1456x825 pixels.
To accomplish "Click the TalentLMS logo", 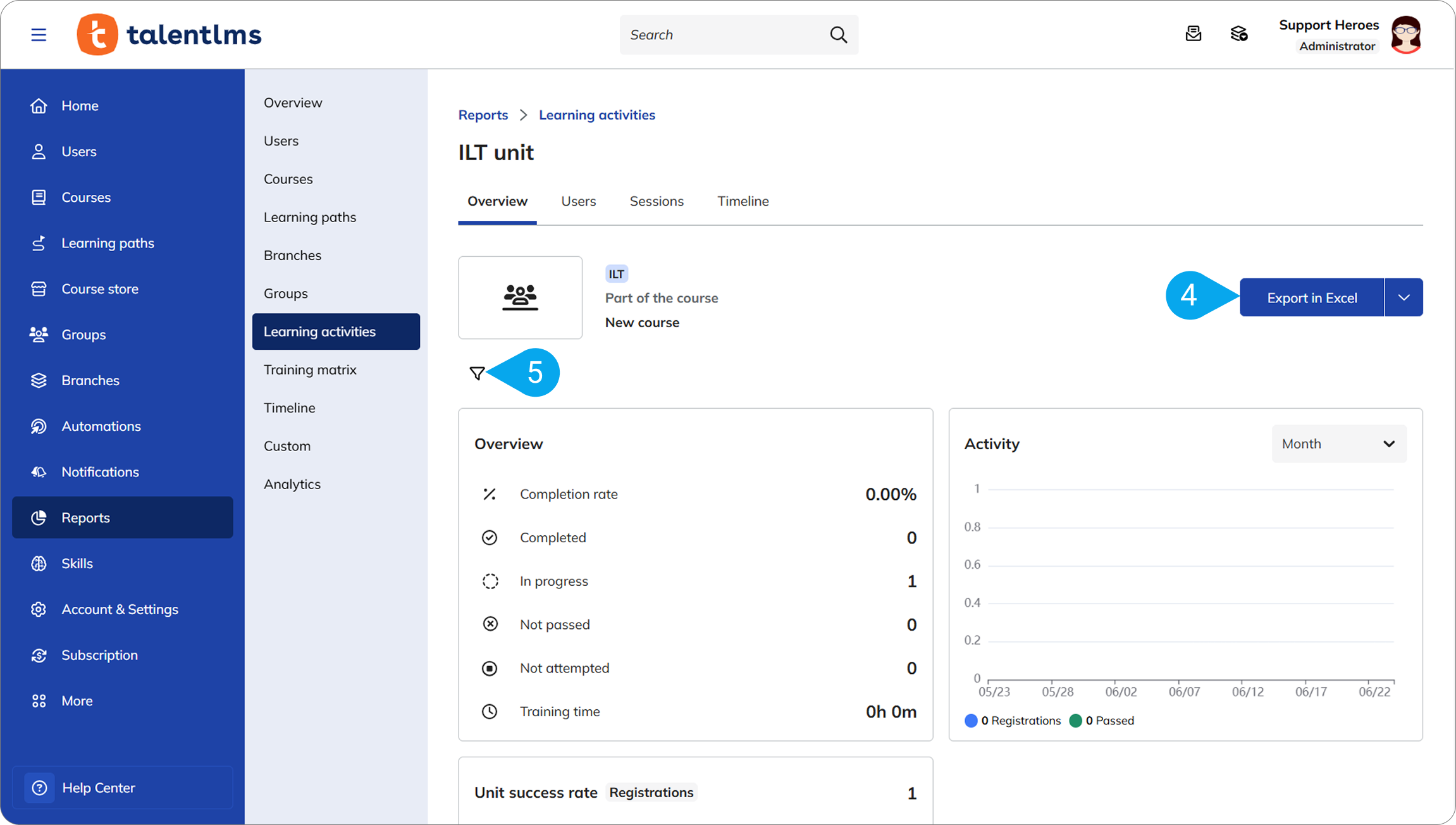I will coord(169,35).
